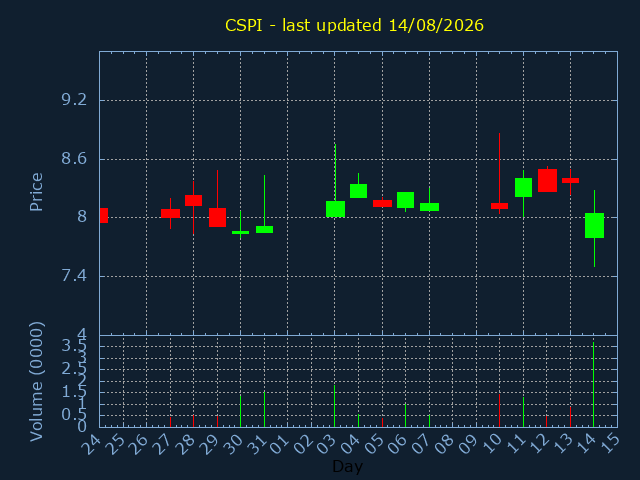Select the red volume bar on day 10

click(x=499, y=411)
